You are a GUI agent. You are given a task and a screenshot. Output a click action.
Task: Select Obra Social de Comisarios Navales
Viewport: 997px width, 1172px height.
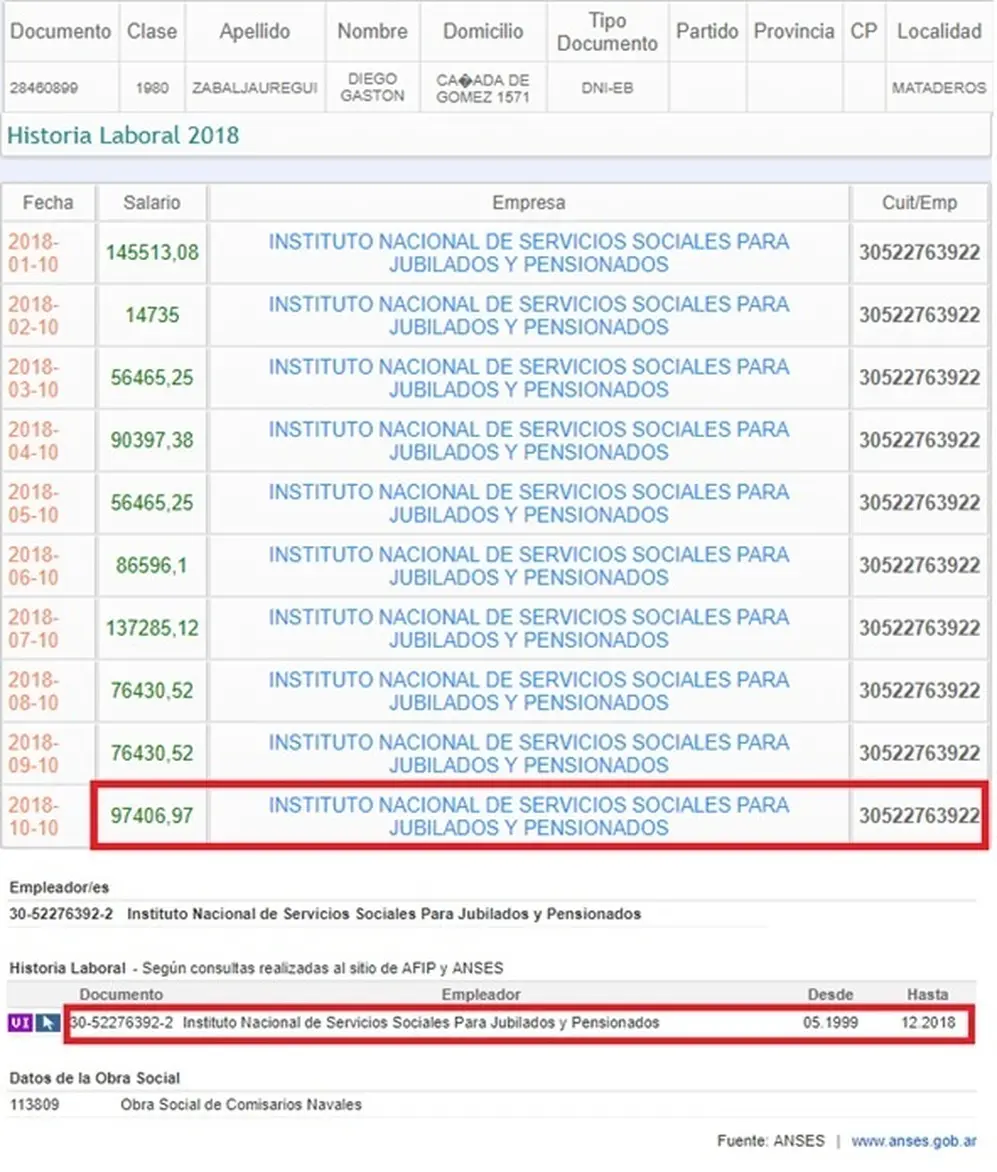click(241, 1105)
